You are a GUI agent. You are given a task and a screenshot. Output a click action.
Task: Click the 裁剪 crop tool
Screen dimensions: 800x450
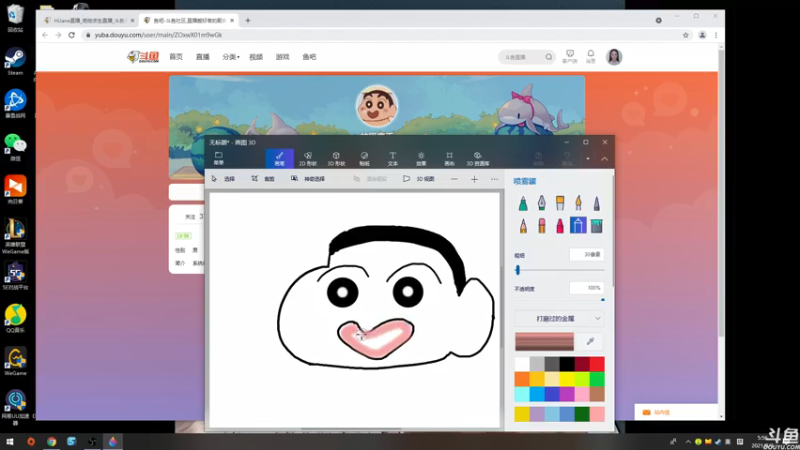(263, 179)
